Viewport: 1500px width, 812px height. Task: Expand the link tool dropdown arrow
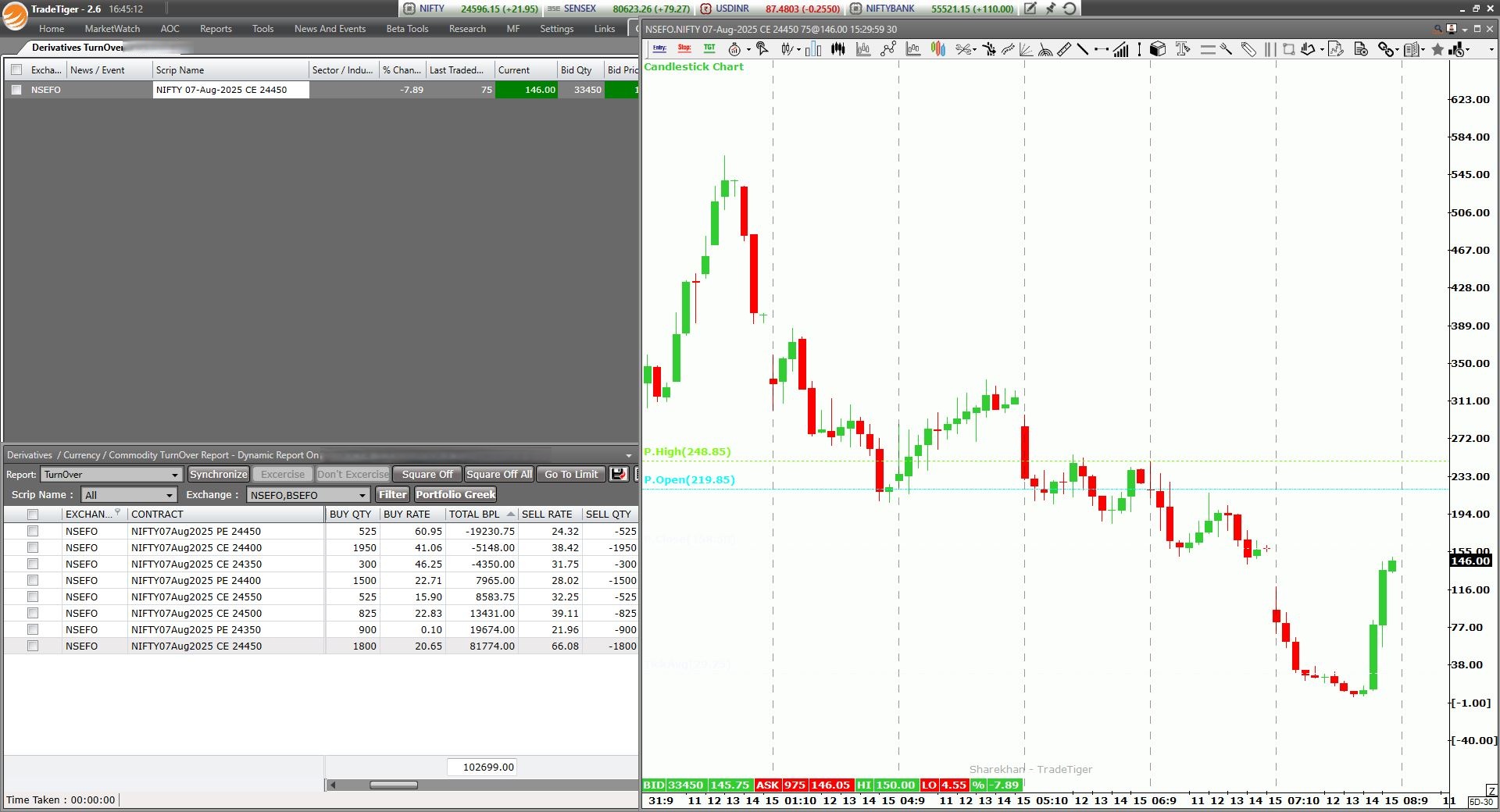coord(1397,50)
